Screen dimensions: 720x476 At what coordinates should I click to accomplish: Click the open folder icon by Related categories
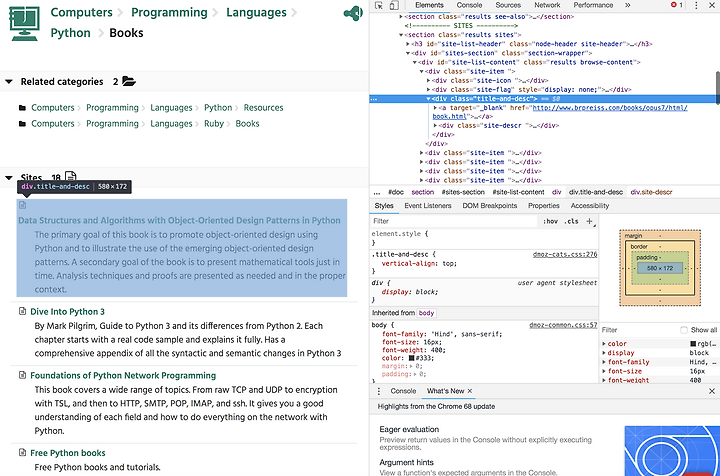coord(129,81)
